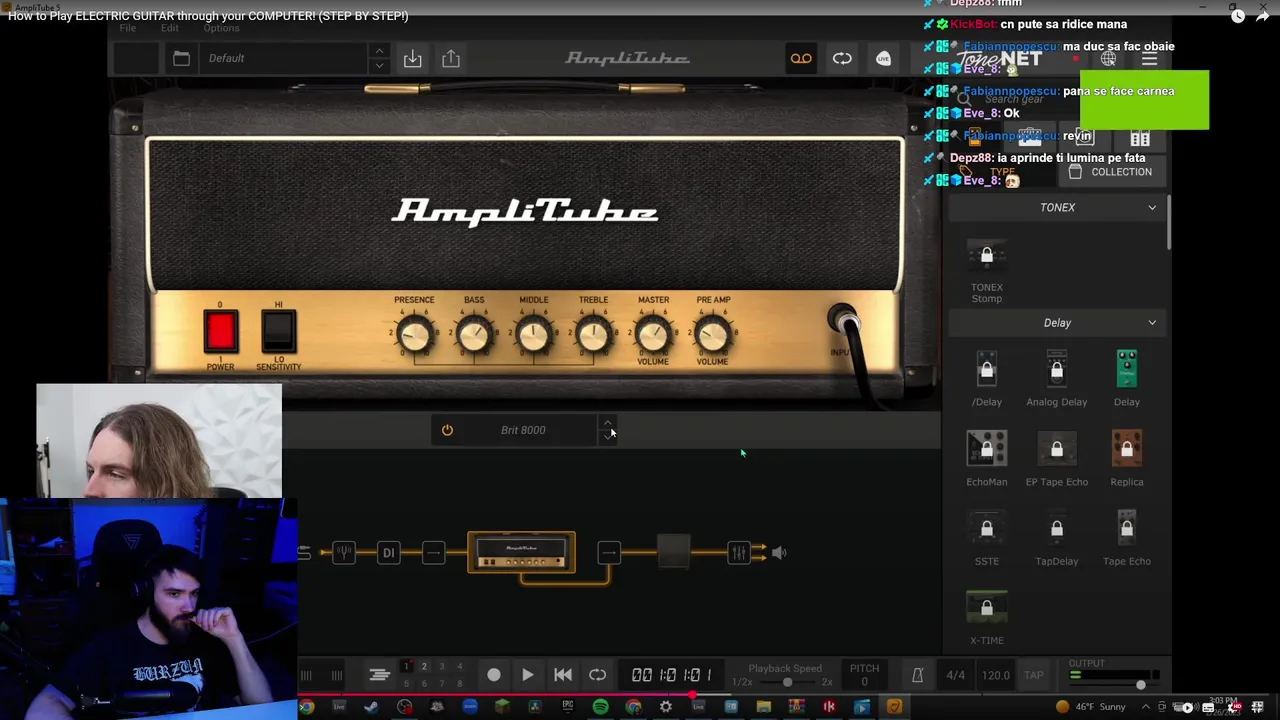The width and height of the screenshot is (1280, 720).
Task: Click the globe icon near ToneNET
Action: click(1108, 60)
